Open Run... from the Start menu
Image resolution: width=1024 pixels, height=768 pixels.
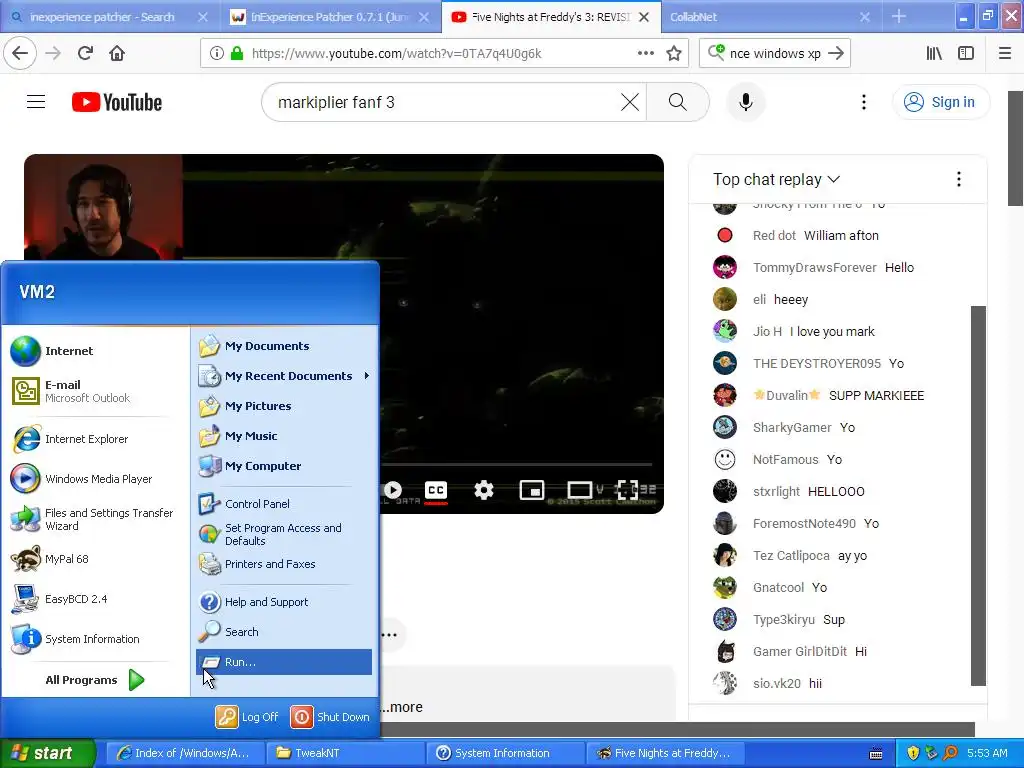coord(283,662)
